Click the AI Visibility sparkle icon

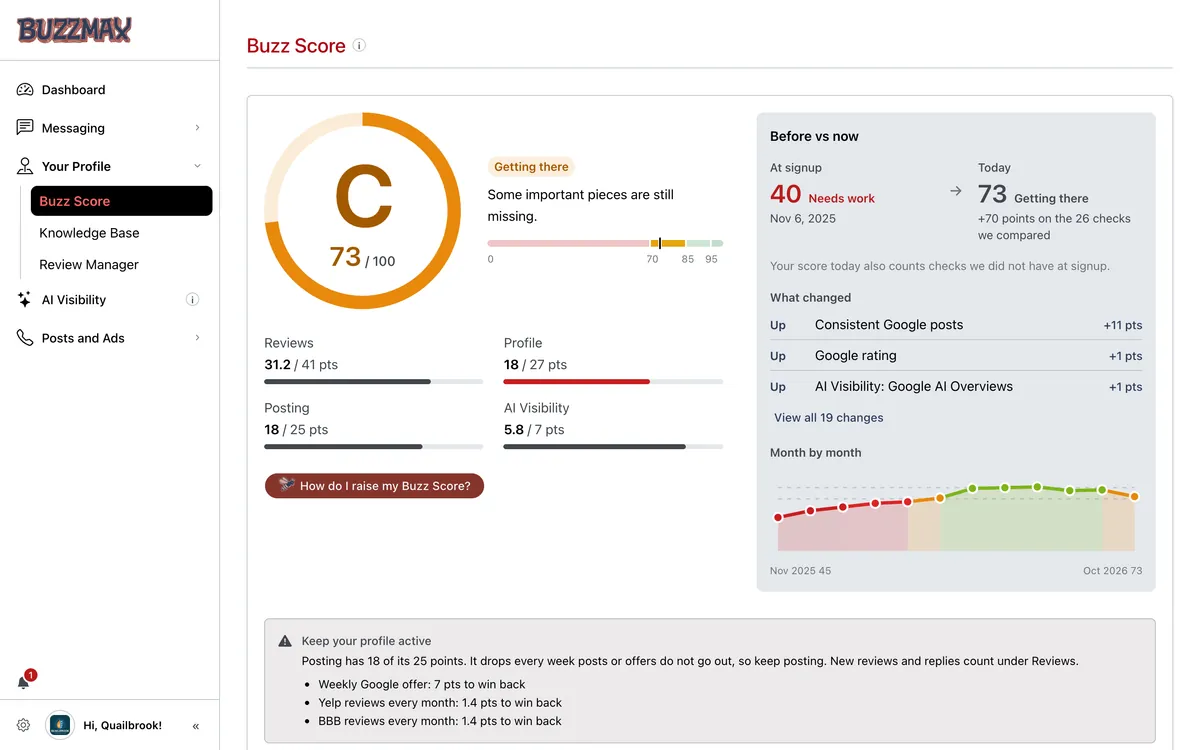(x=25, y=300)
